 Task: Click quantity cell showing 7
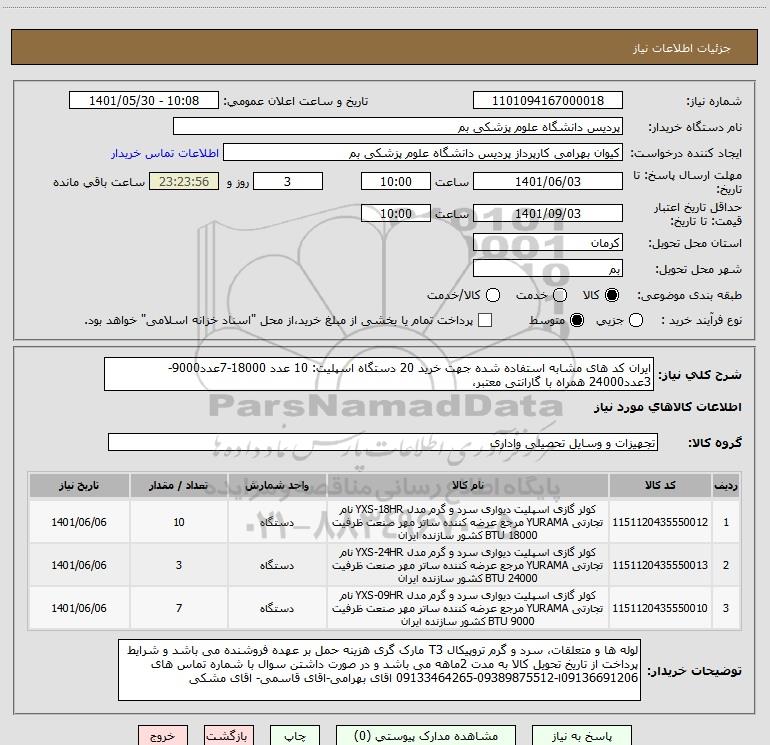coord(179,608)
